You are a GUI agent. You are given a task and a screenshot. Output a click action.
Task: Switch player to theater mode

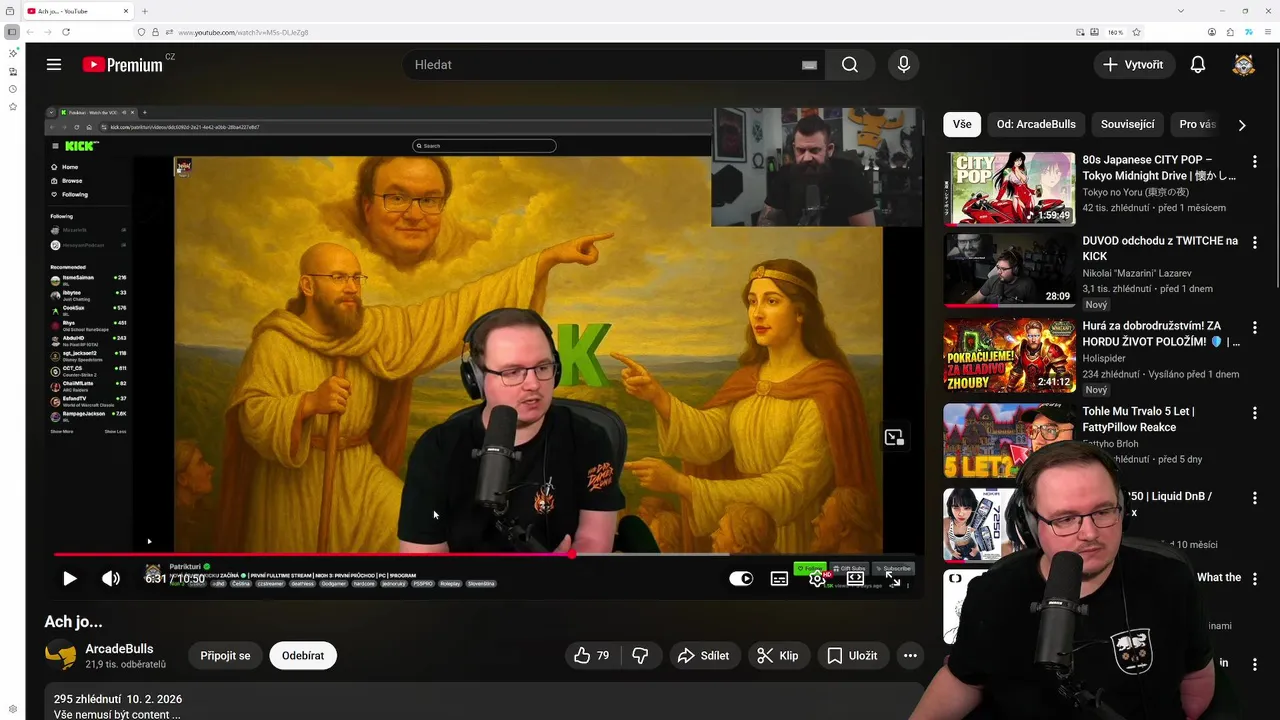click(x=855, y=578)
